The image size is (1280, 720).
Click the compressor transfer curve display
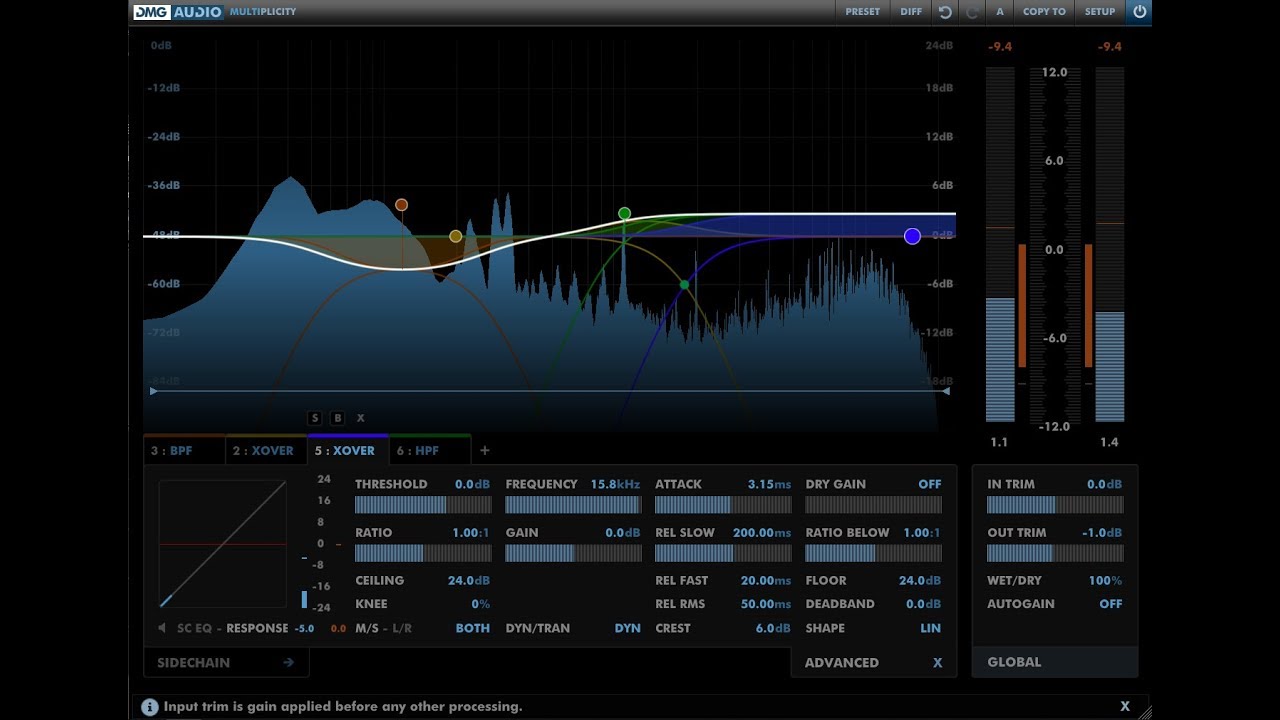coord(223,545)
